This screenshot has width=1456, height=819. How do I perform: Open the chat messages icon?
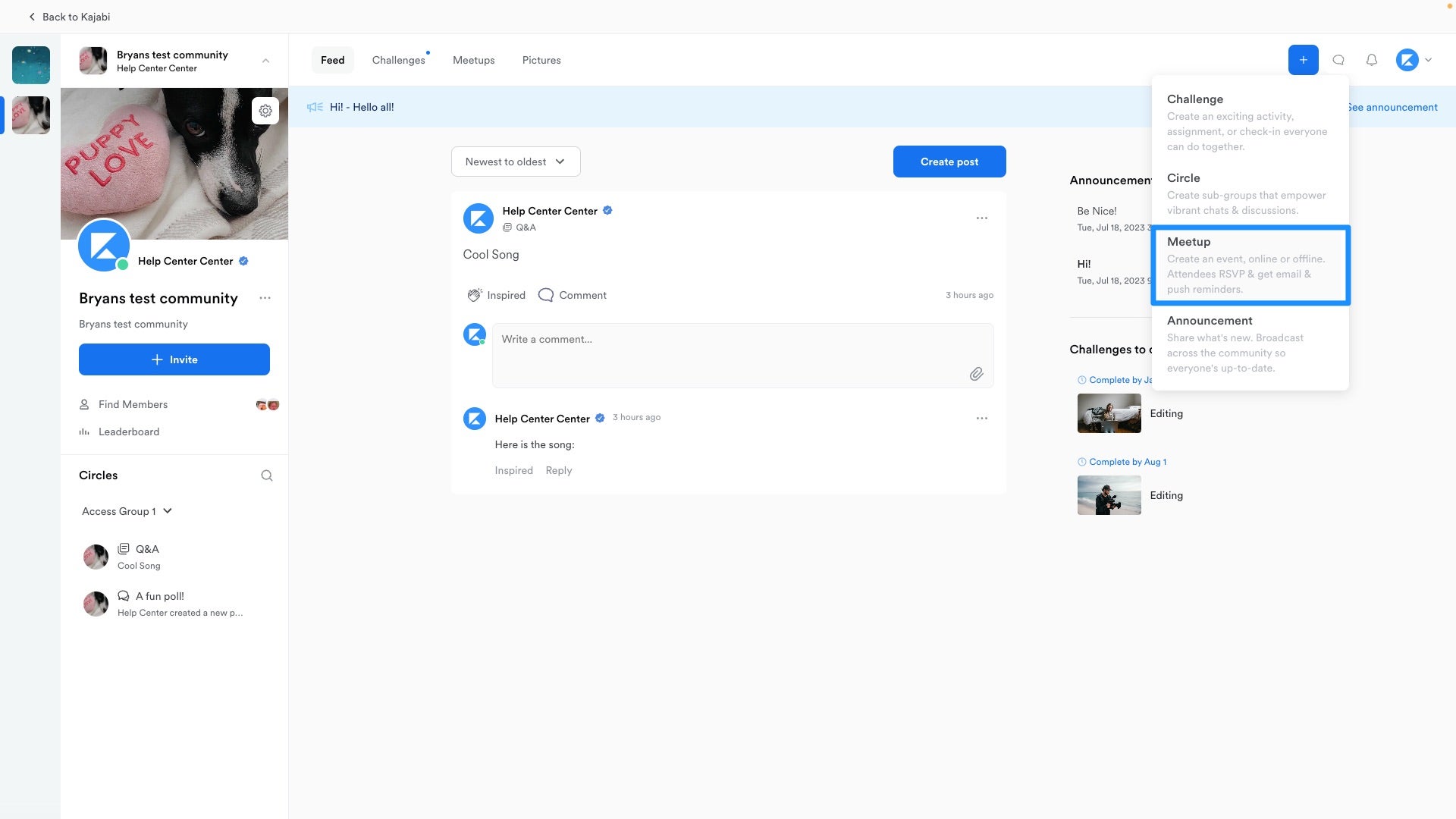(1338, 60)
